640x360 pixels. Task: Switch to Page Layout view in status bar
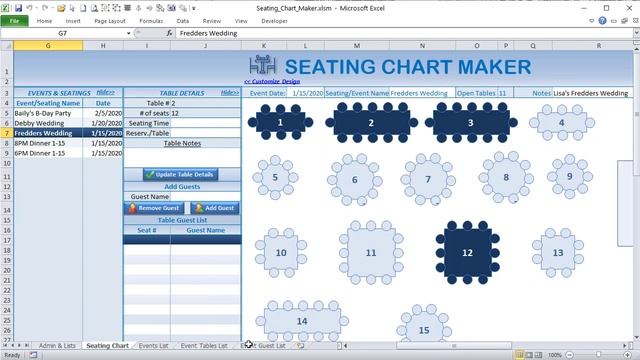point(529,355)
